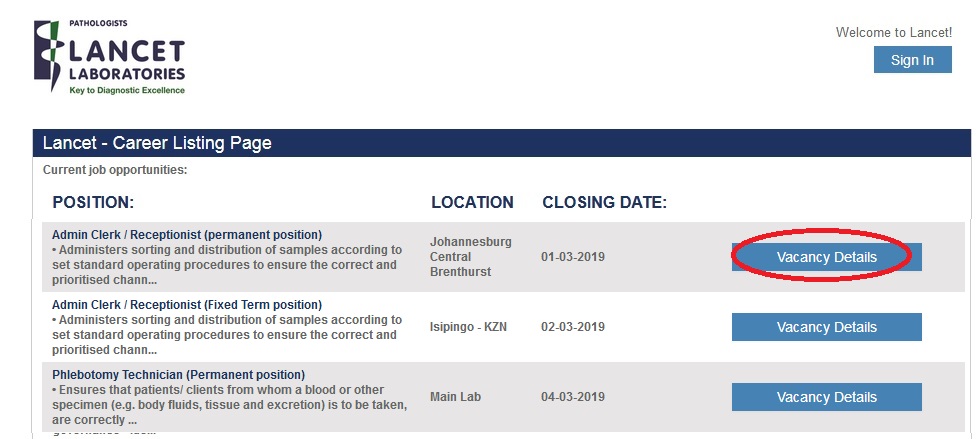Open Vacancy Details for the Johannesburg Admin Clerk

(826, 257)
